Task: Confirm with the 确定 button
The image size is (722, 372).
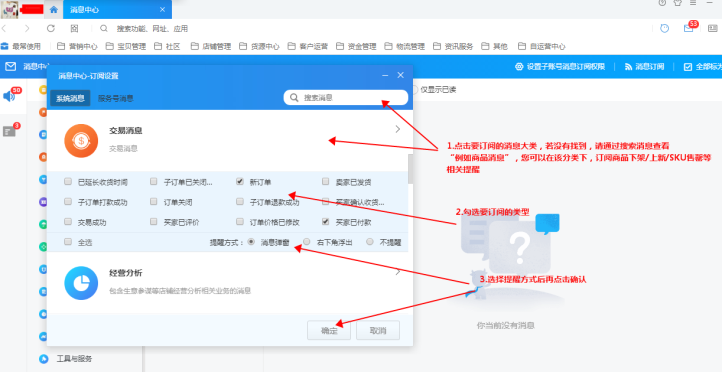Action: click(x=329, y=331)
